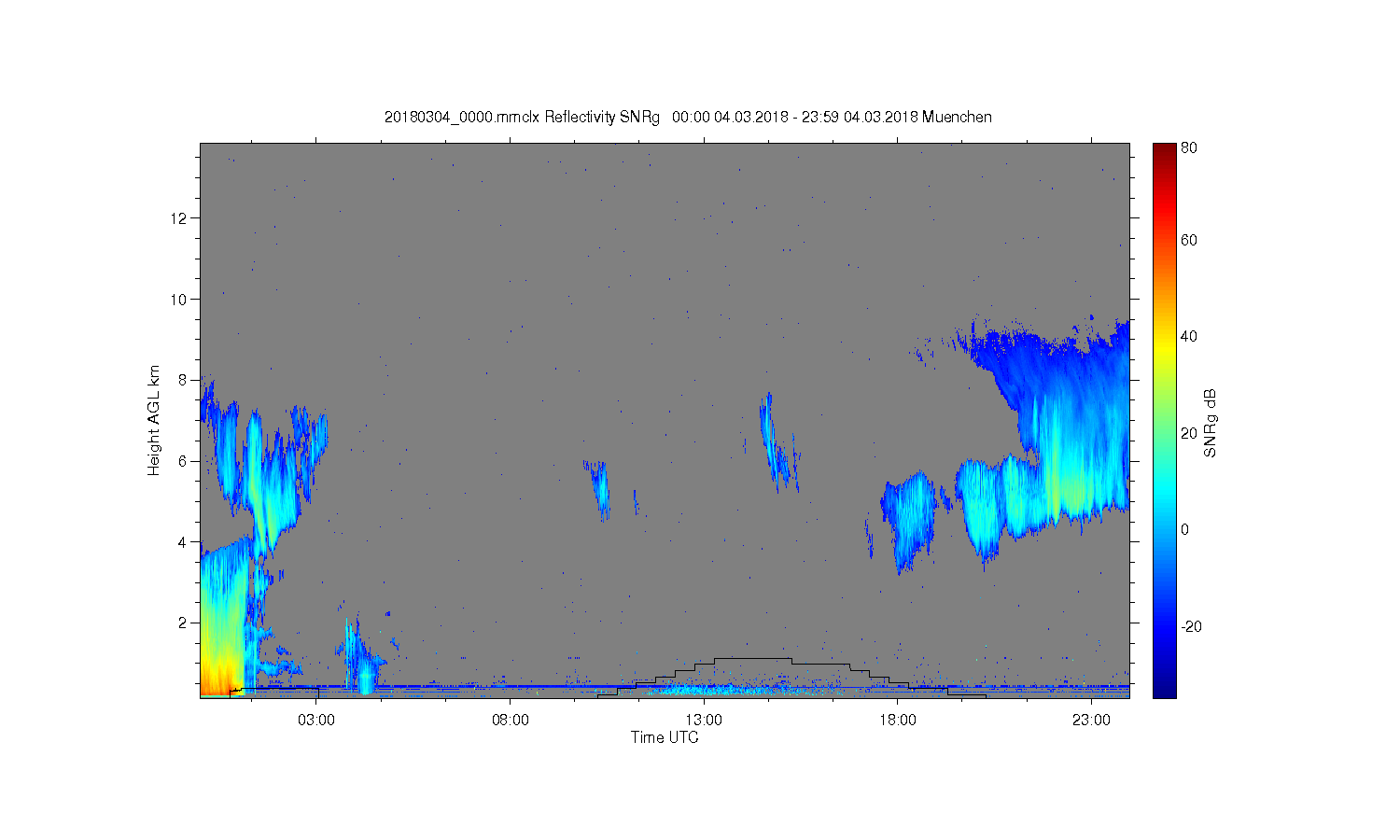Click the height tick label 2

(x=184, y=623)
